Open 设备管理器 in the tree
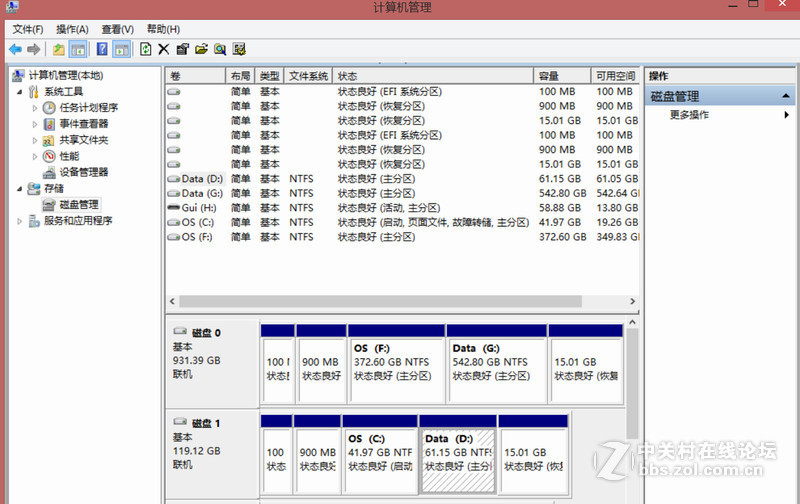The width and height of the screenshot is (800, 504). pos(84,172)
